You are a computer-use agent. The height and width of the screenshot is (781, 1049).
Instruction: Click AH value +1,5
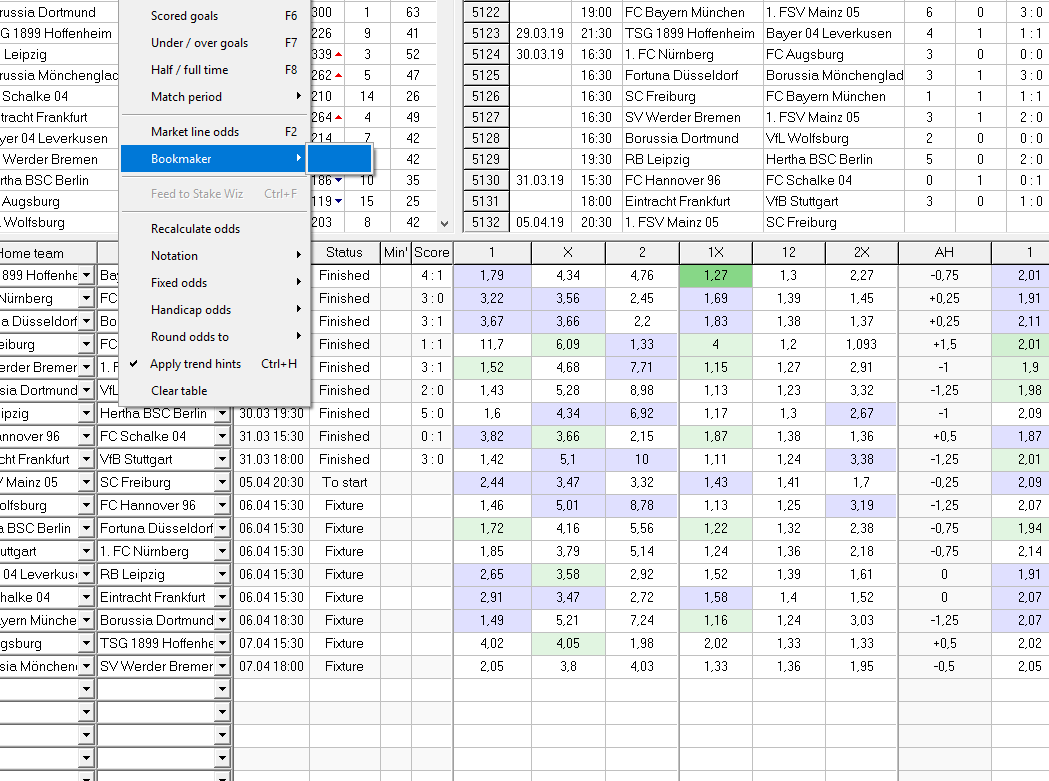tap(944, 344)
